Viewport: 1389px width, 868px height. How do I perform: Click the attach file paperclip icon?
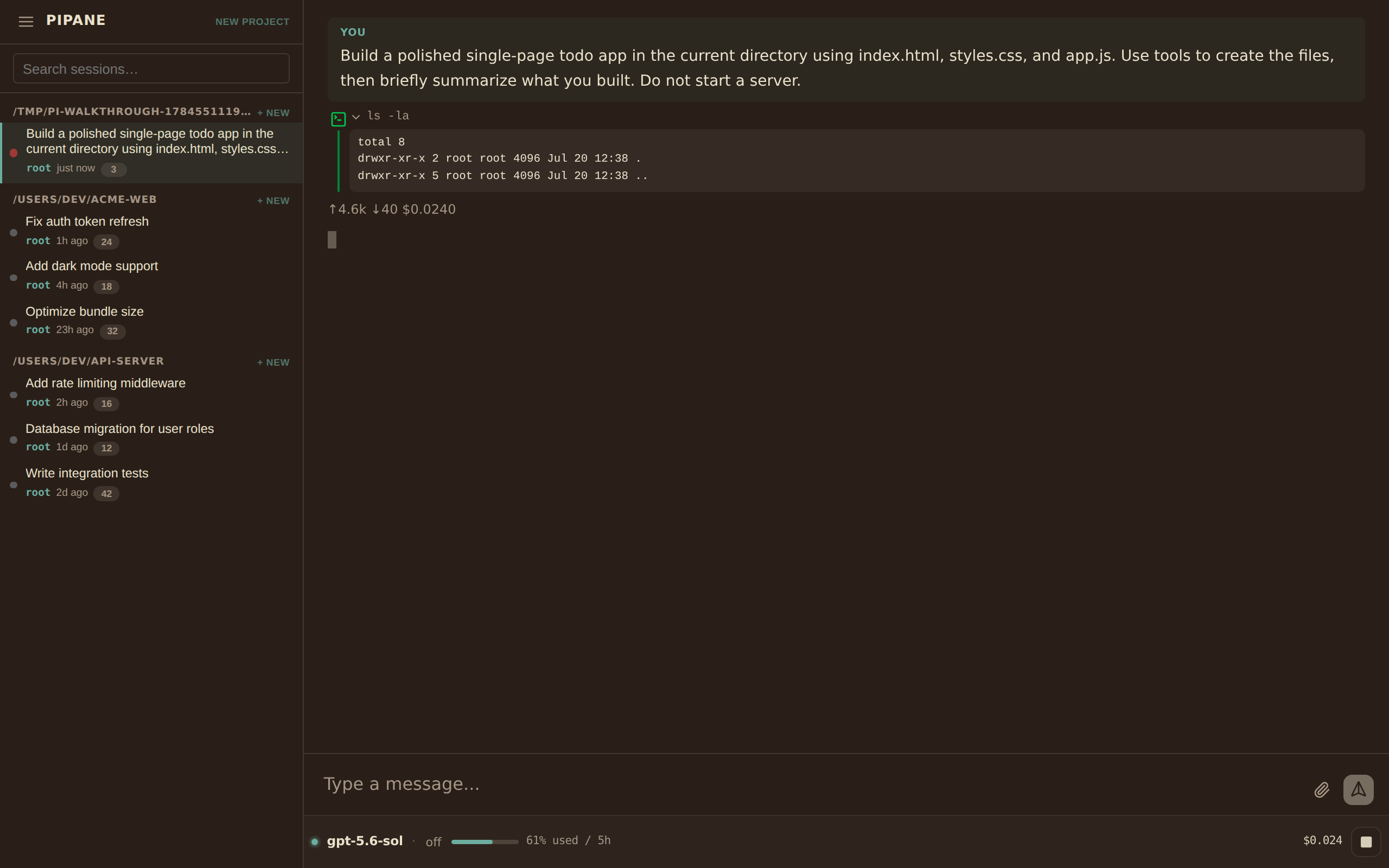tap(1322, 790)
